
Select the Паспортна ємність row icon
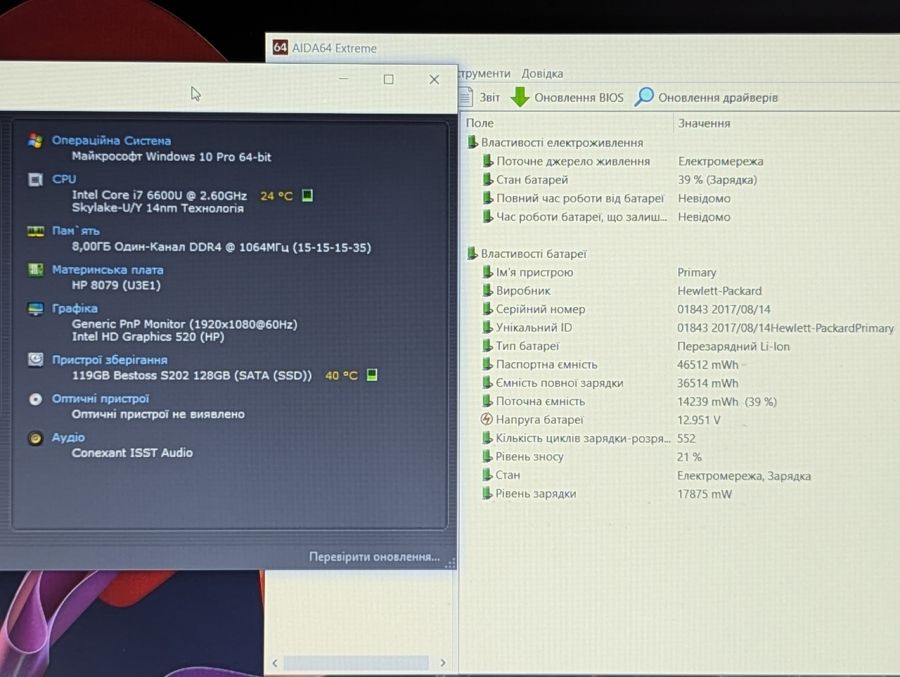point(487,364)
